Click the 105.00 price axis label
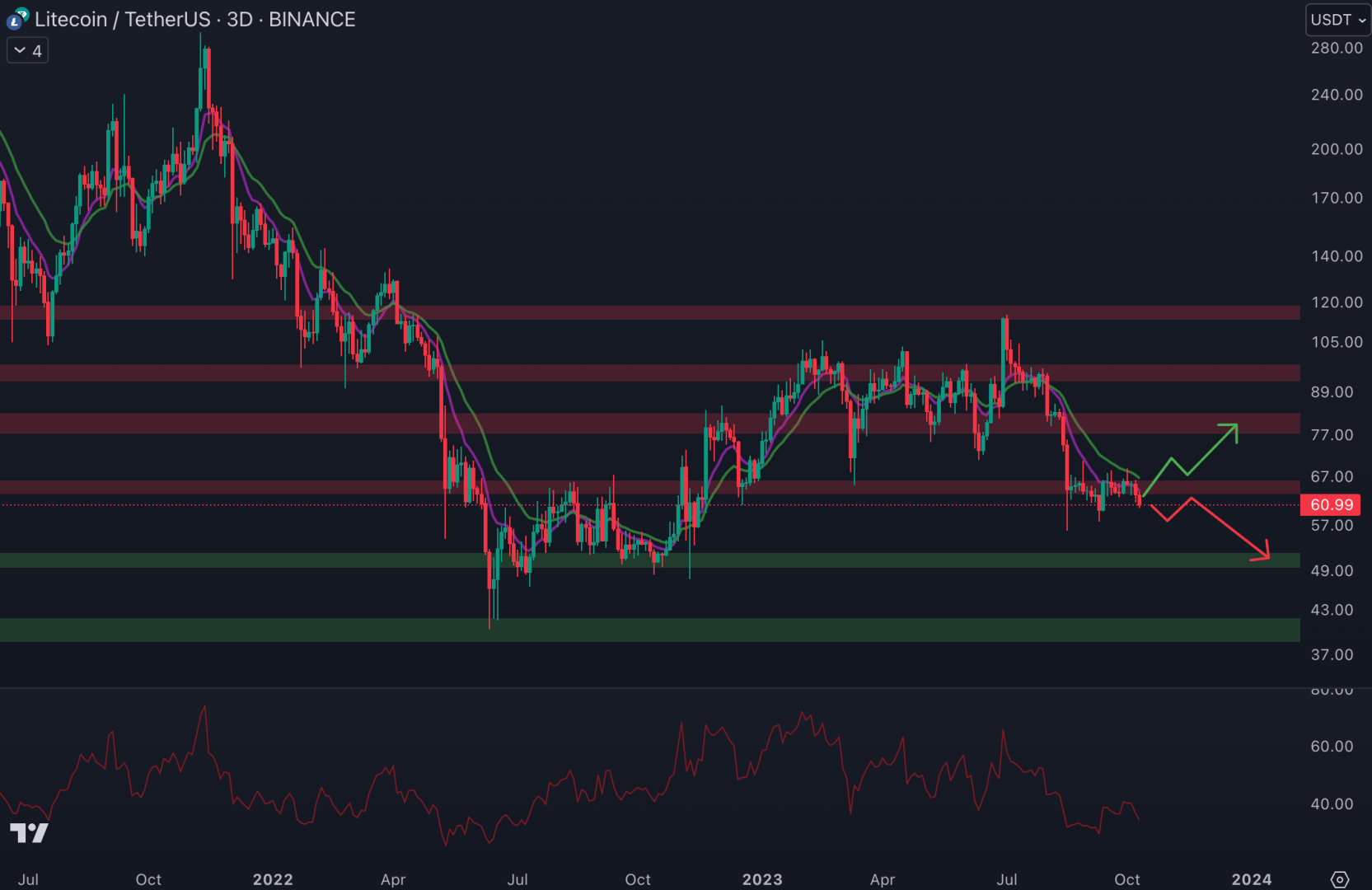Viewport: 1372px width, 890px height. tap(1337, 342)
